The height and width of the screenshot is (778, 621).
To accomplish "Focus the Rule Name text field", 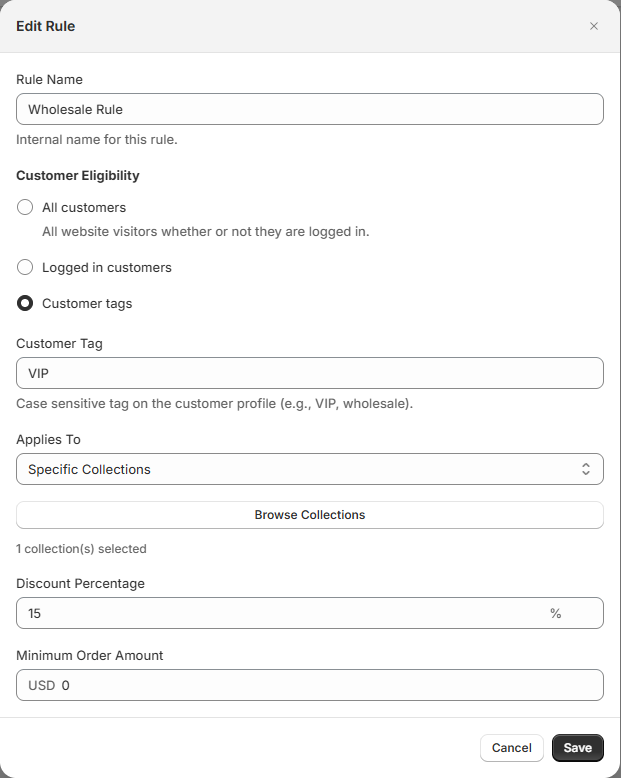I will click(x=310, y=109).
